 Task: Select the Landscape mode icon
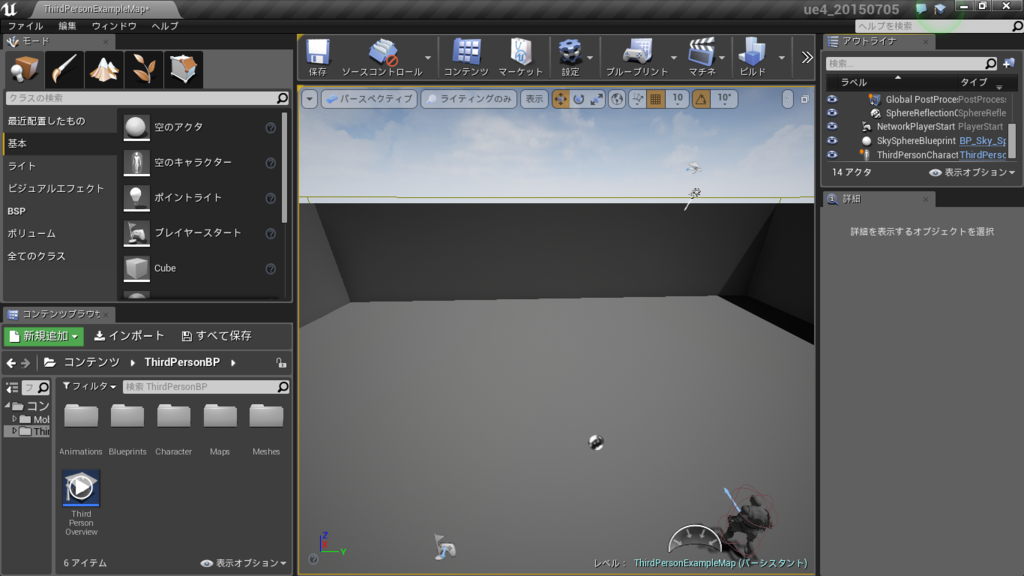coord(104,69)
